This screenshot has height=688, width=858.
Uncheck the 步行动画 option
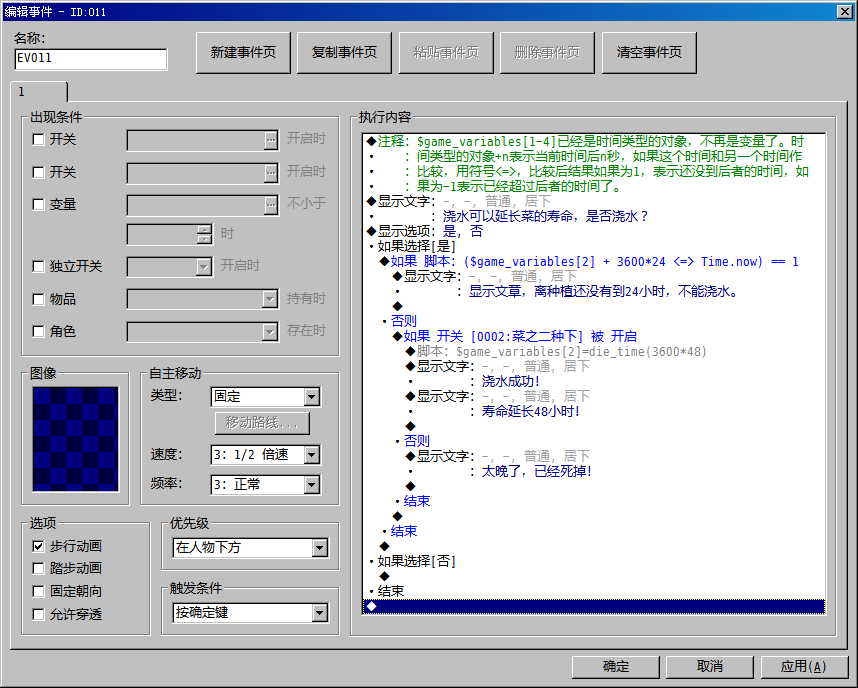point(38,546)
